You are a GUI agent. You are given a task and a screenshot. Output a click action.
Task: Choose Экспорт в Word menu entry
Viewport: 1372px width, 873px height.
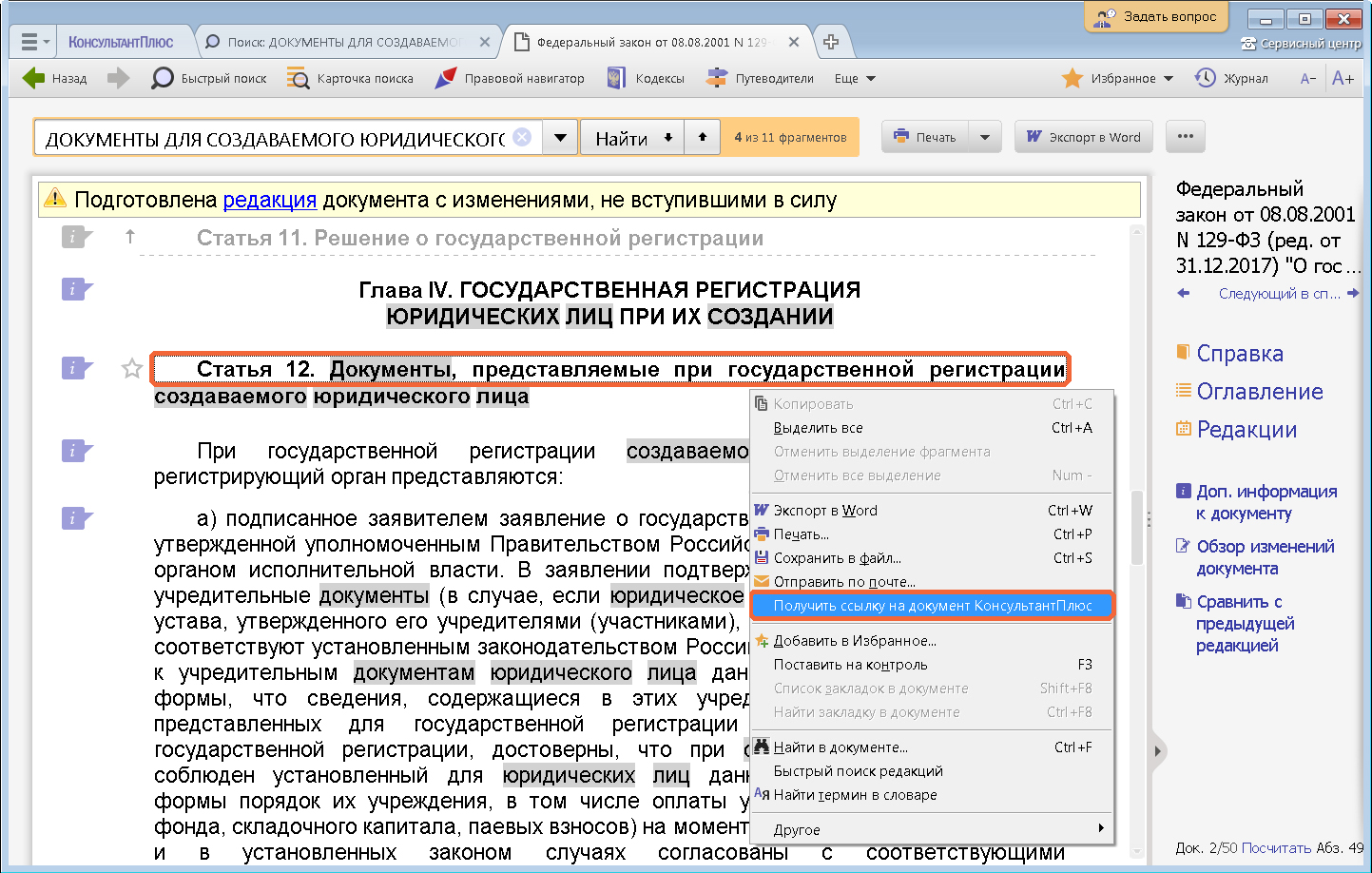pyautogui.click(x=932, y=511)
